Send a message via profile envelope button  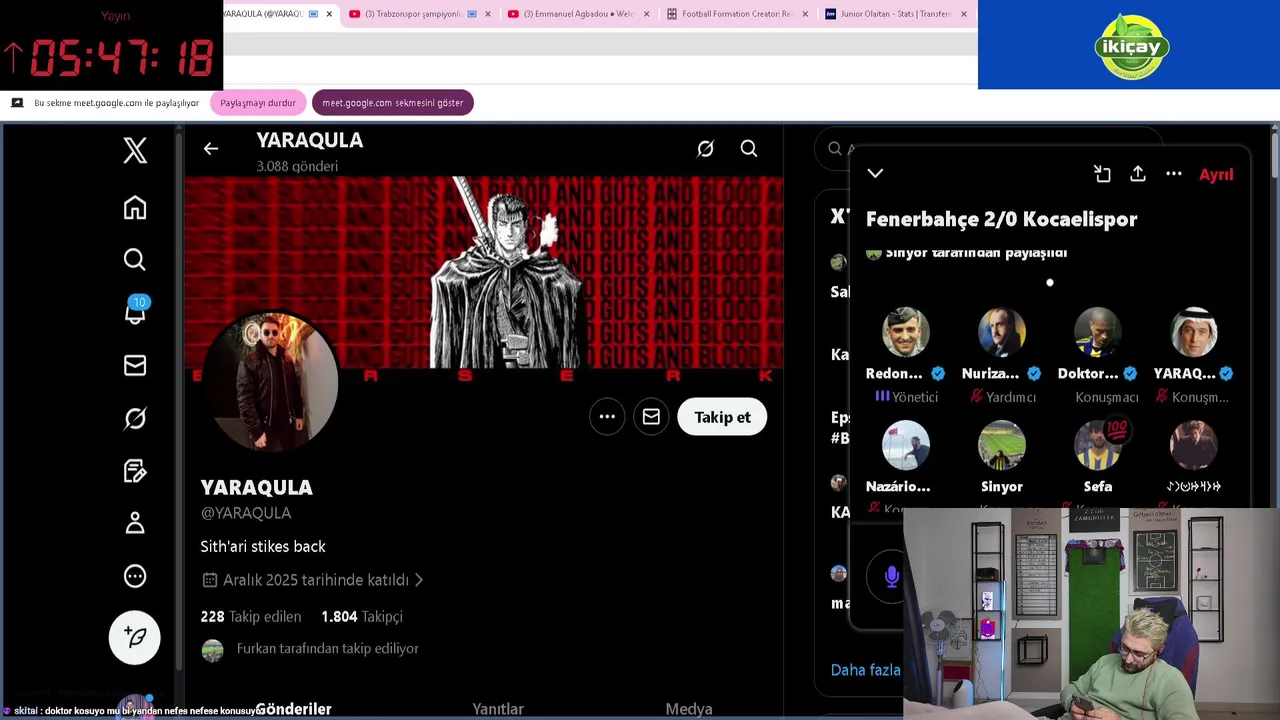651,417
